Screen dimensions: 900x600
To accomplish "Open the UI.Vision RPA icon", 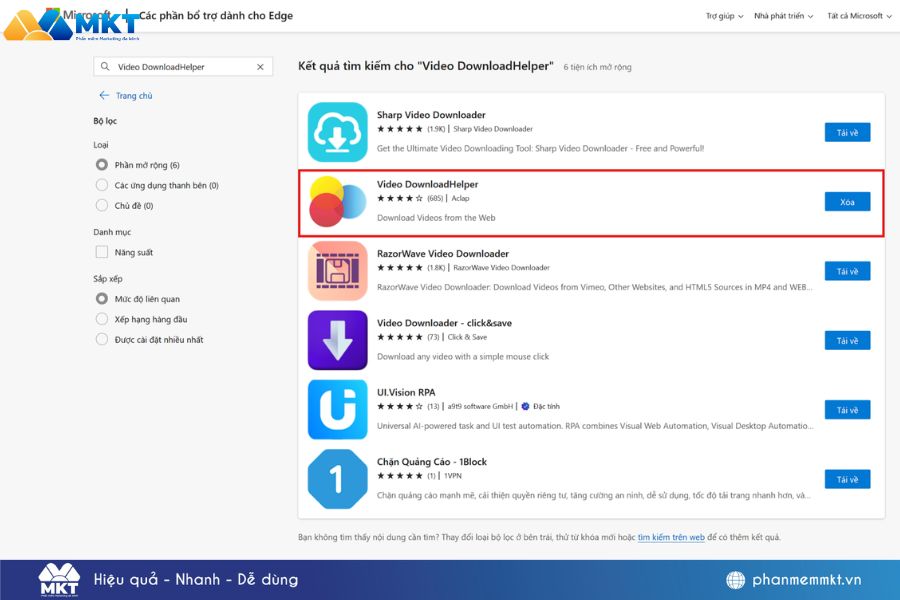I will tap(338, 409).
